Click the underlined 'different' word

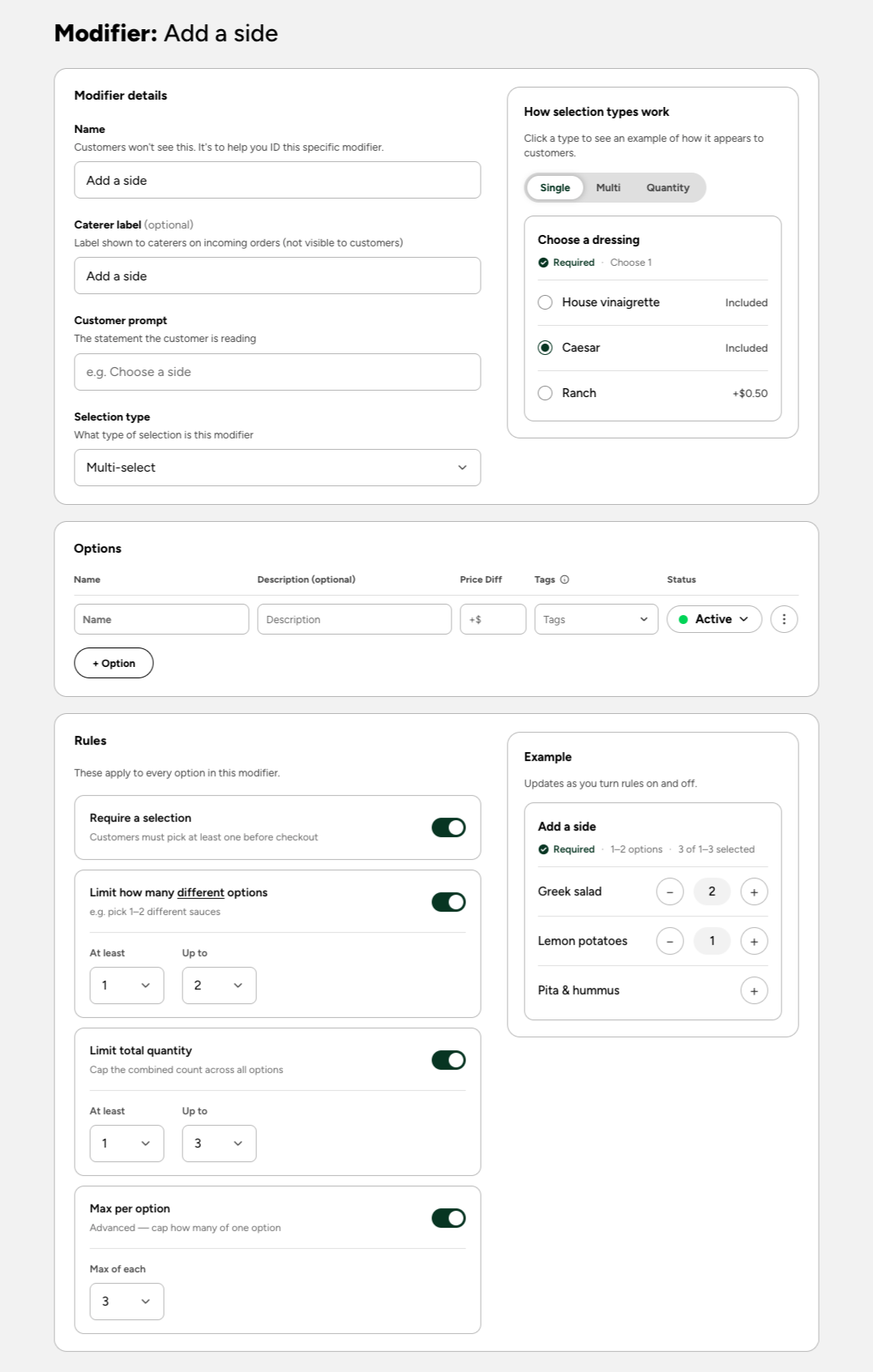[200, 892]
